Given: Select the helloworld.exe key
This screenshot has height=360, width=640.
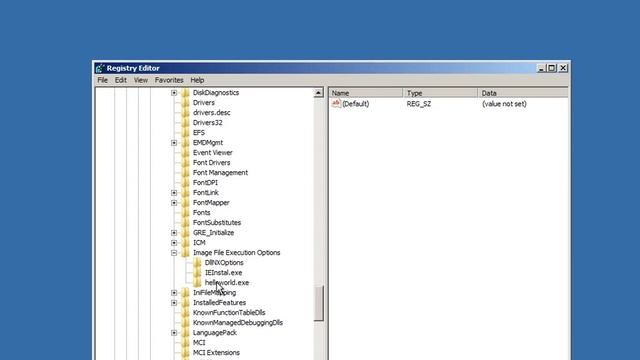Looking at the screenshot, I should coord(227,283).
